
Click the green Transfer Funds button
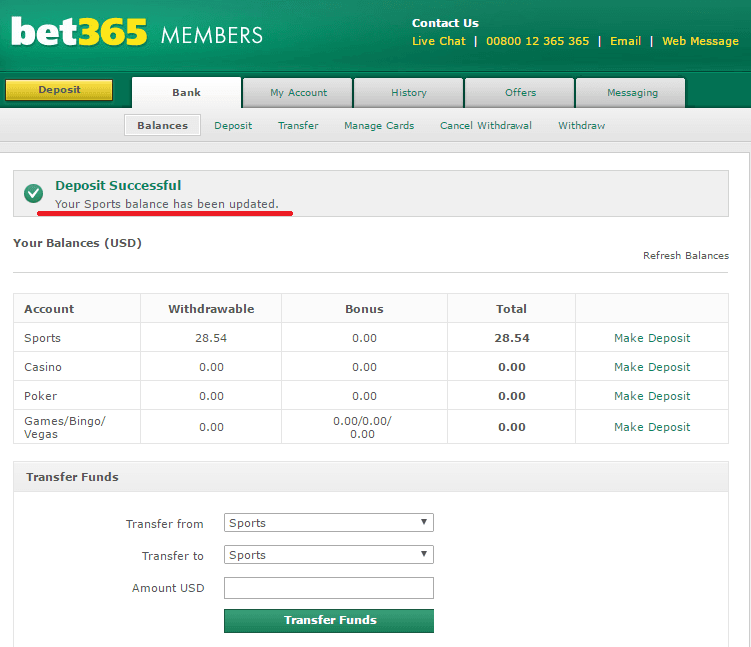pyautogui.click(x=329, y=621)
